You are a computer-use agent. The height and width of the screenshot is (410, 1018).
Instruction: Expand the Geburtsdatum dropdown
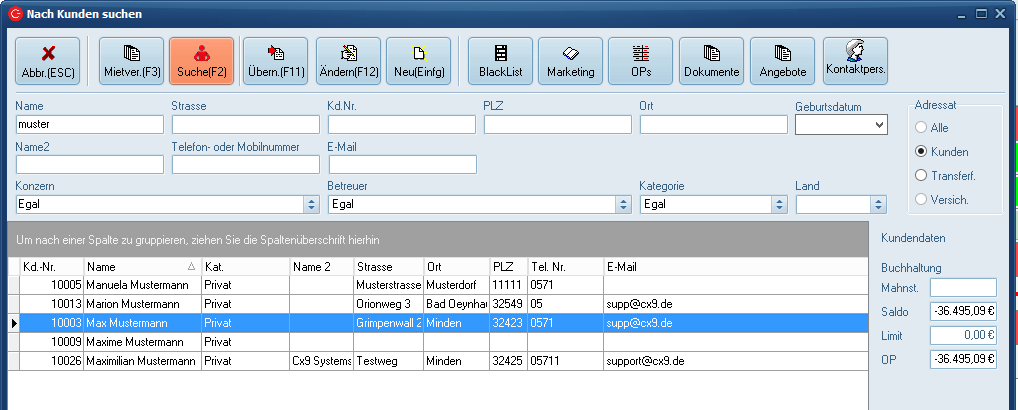click(x=879, y=125)
